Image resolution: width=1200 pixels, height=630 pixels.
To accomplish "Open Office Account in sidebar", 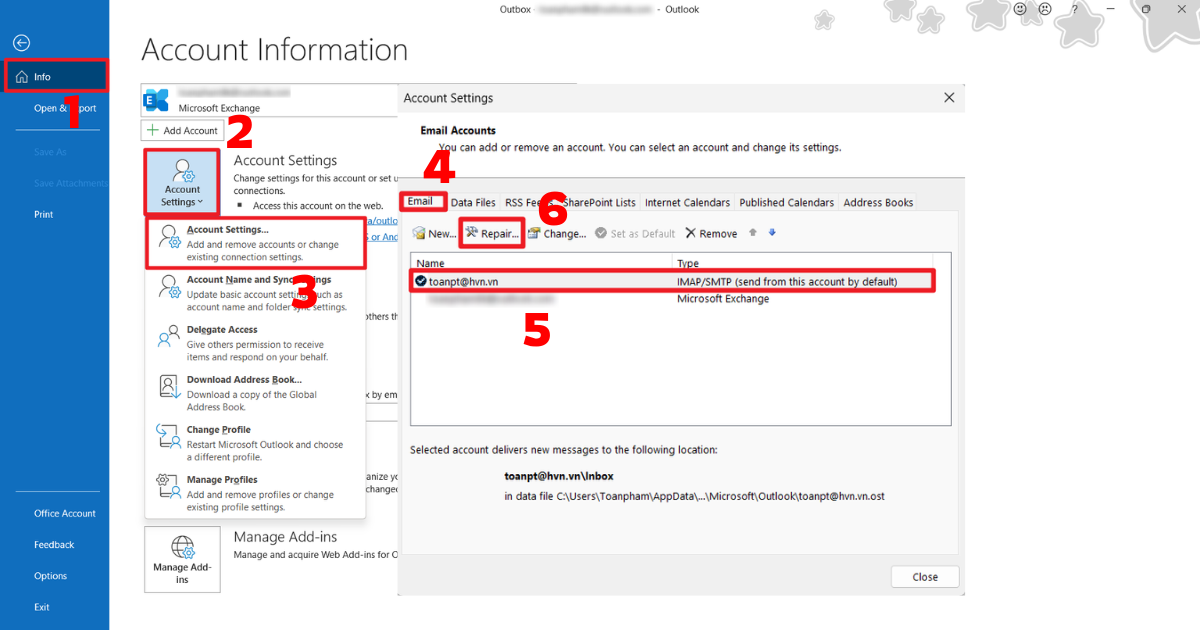I will tap(65, 513).
